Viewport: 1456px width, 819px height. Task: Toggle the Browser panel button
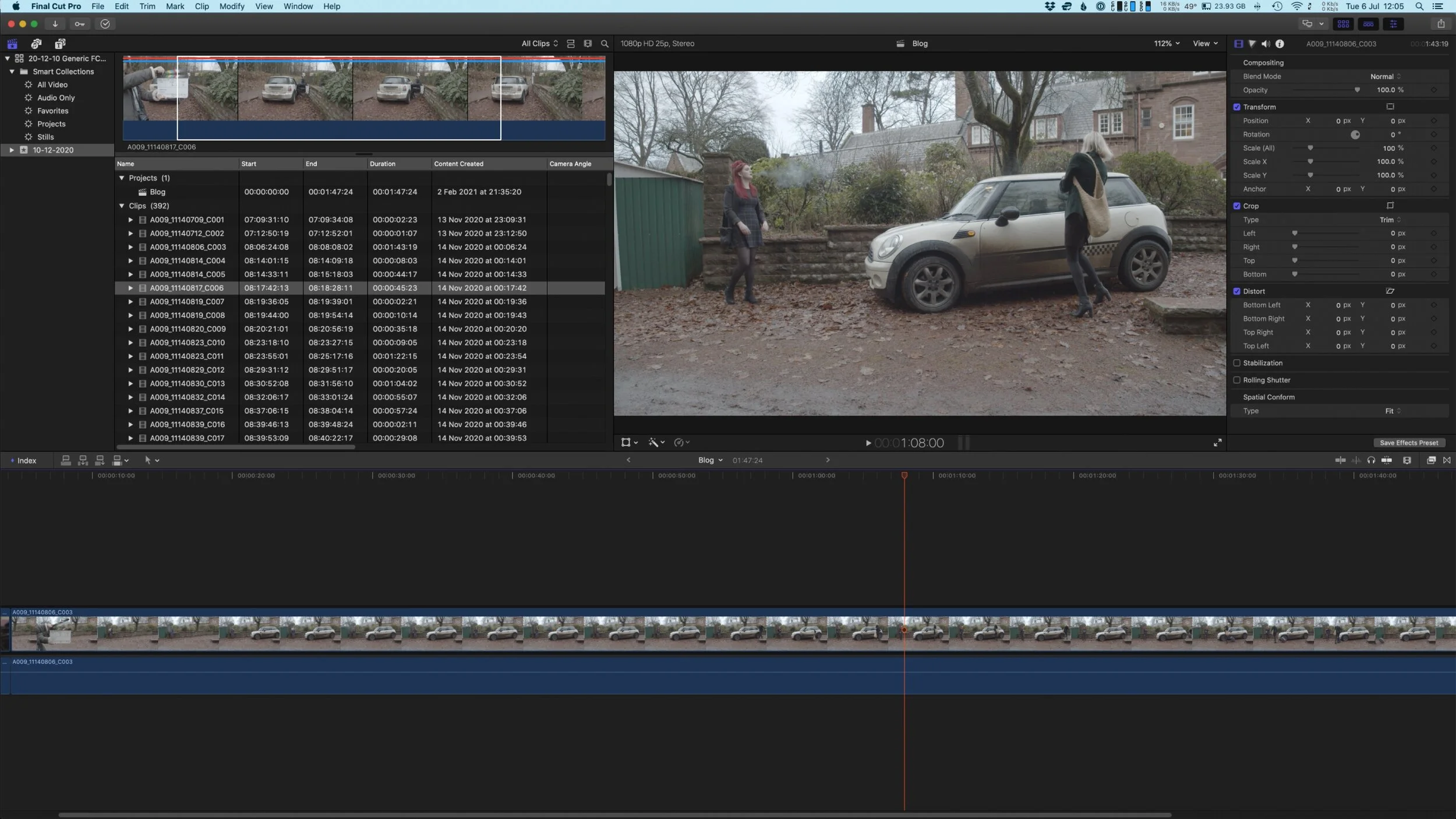pos(1344,24)
